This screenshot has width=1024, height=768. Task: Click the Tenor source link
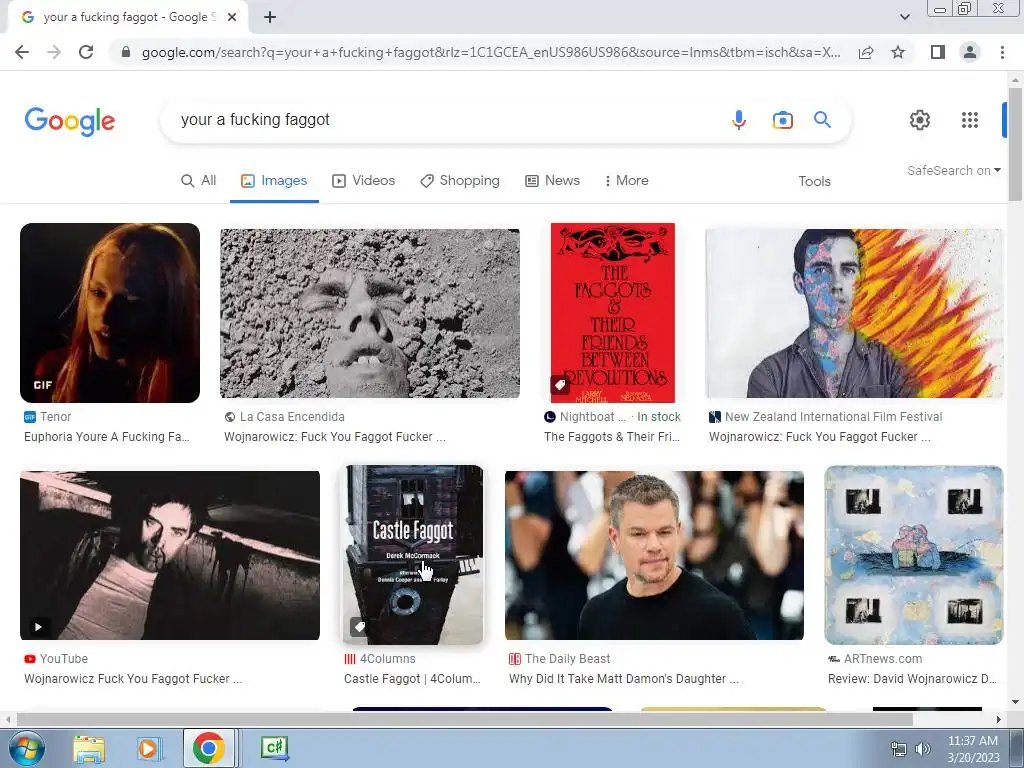coord(48,417)
